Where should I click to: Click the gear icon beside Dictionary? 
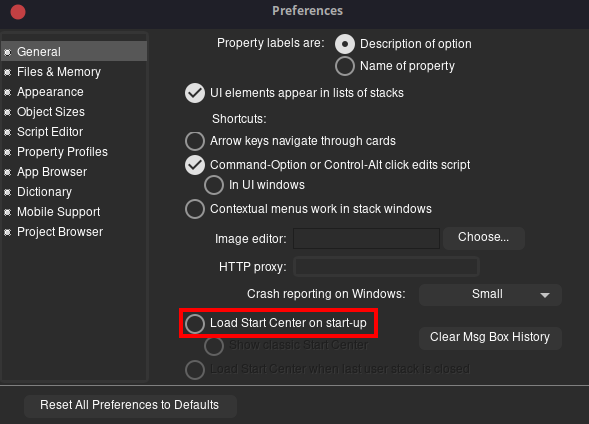tap(8, 192)
